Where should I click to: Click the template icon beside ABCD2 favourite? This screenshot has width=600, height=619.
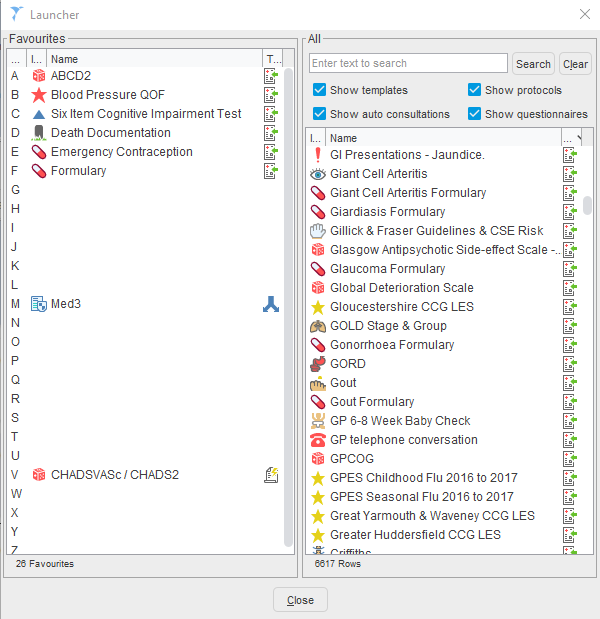tap(271, 76)
